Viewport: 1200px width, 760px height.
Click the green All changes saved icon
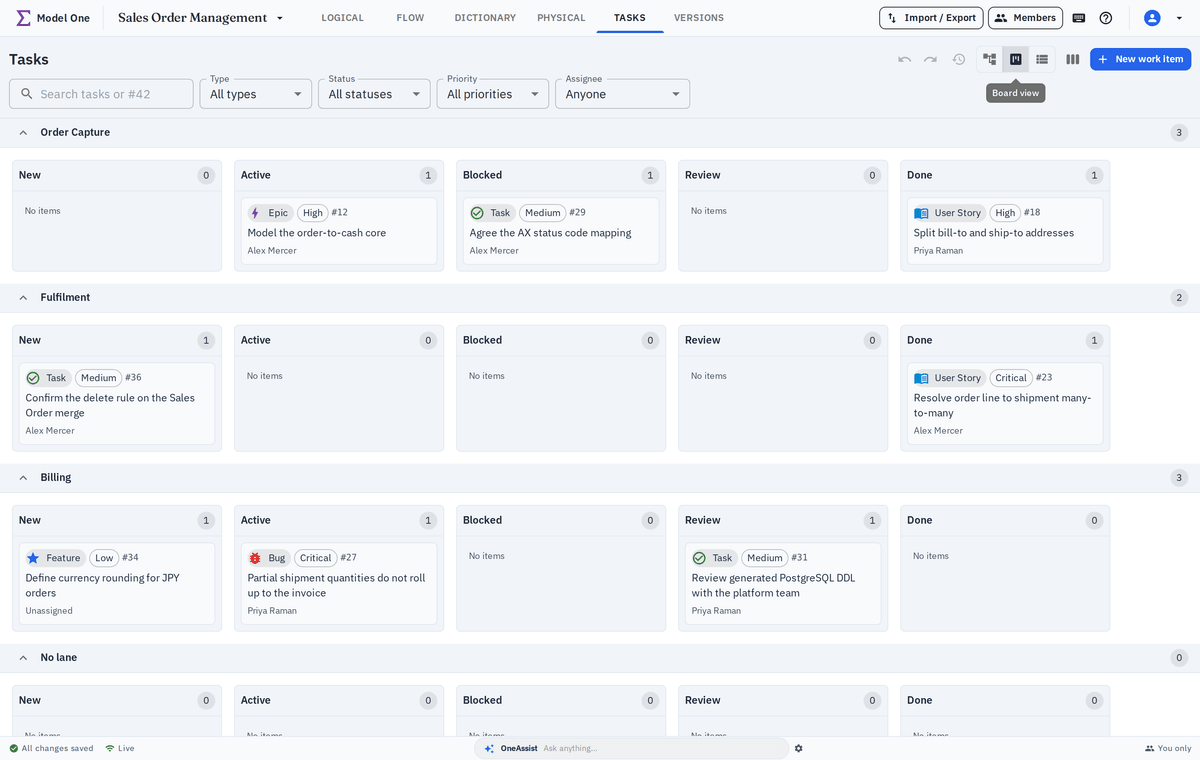(x=14, y=748)
